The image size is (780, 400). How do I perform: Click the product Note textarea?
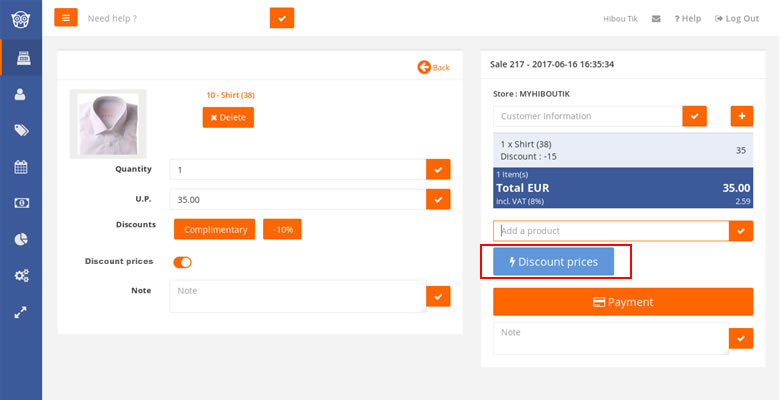point(297,297)
